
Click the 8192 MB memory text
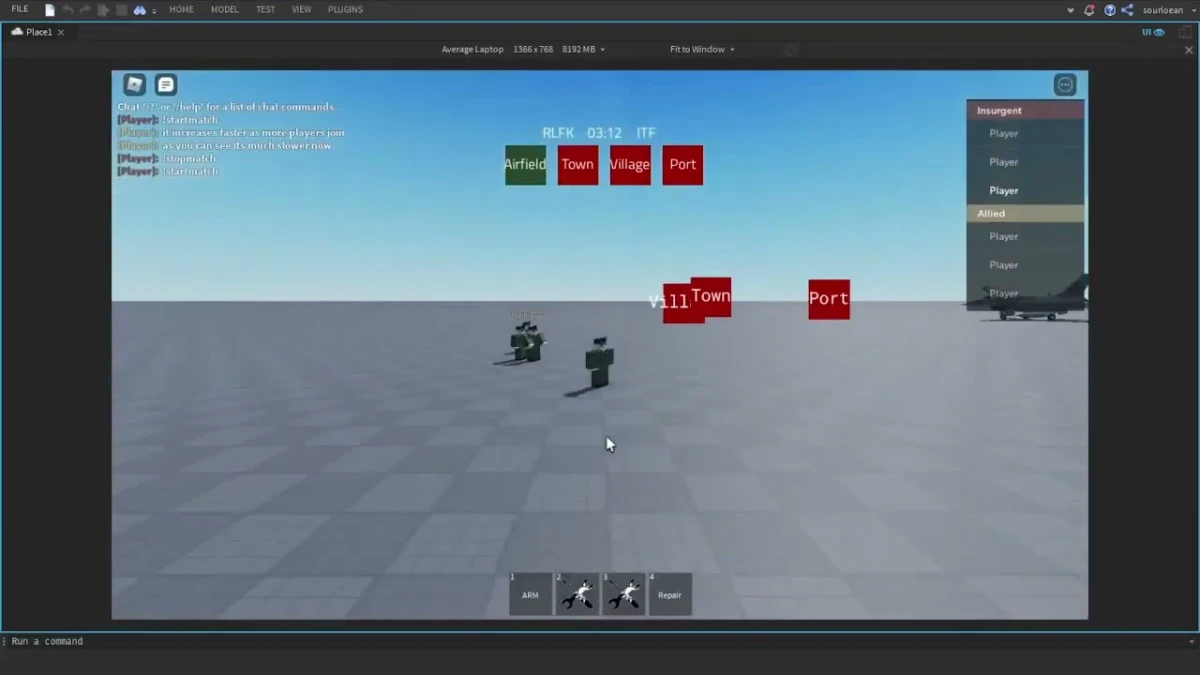579,49
